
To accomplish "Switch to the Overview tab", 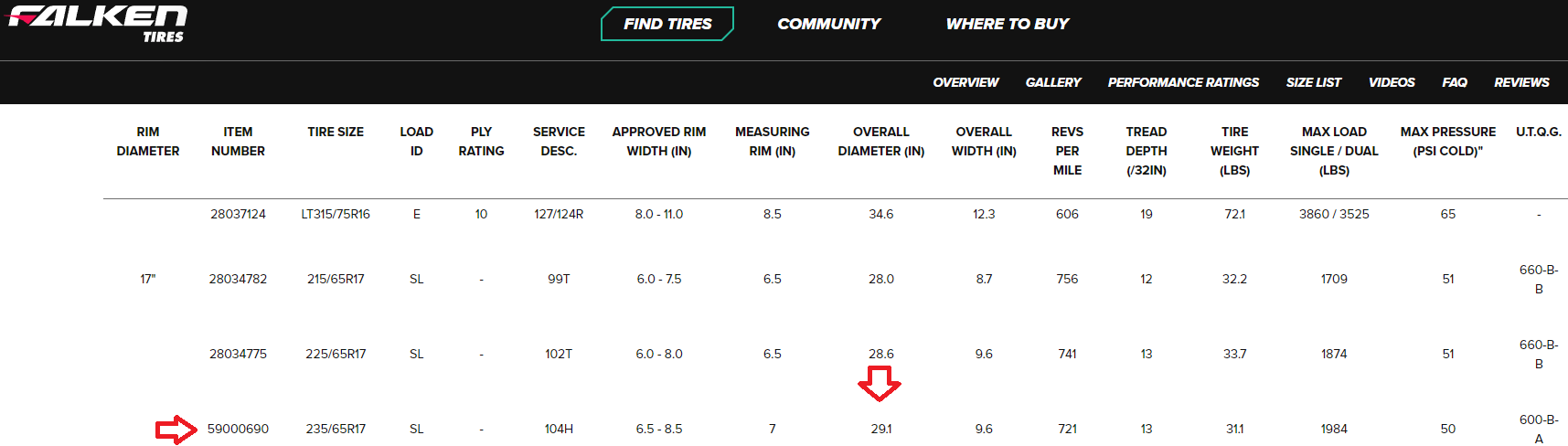I will 965,82.
